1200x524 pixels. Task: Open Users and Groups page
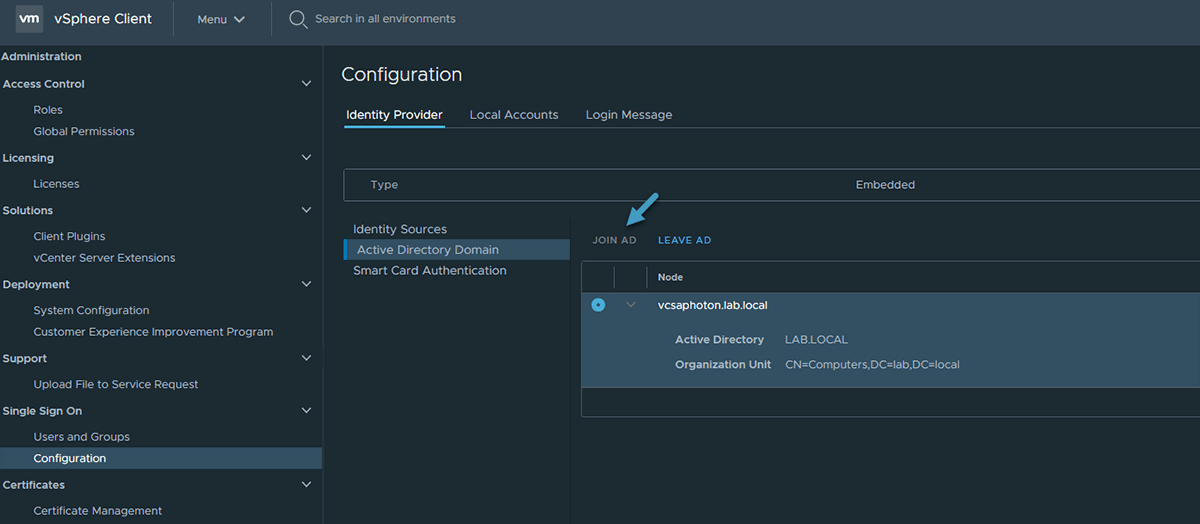[x=82, y=437]
